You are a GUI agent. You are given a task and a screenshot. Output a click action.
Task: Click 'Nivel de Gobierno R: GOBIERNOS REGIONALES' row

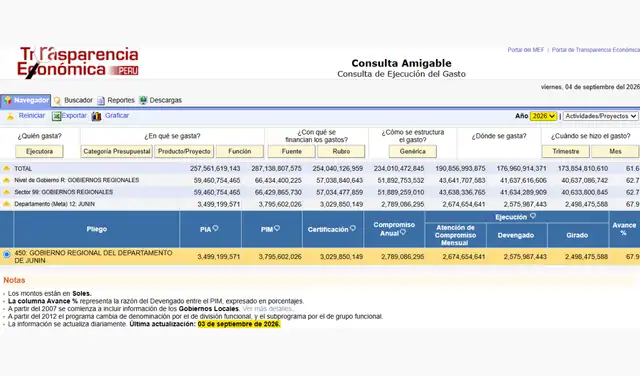click(77, 180)
